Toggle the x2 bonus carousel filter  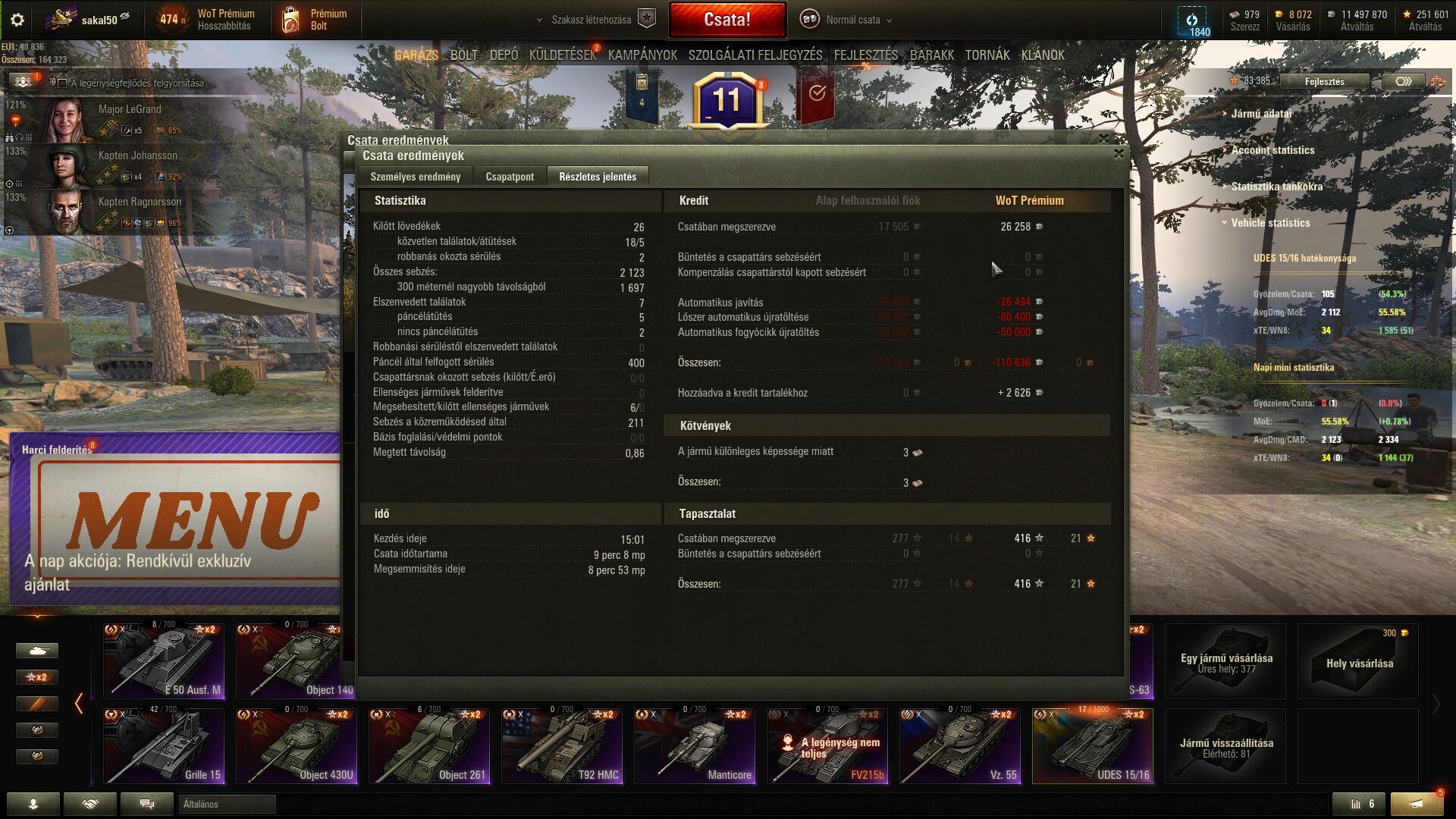pyautogui.click(x=36, y=677)
